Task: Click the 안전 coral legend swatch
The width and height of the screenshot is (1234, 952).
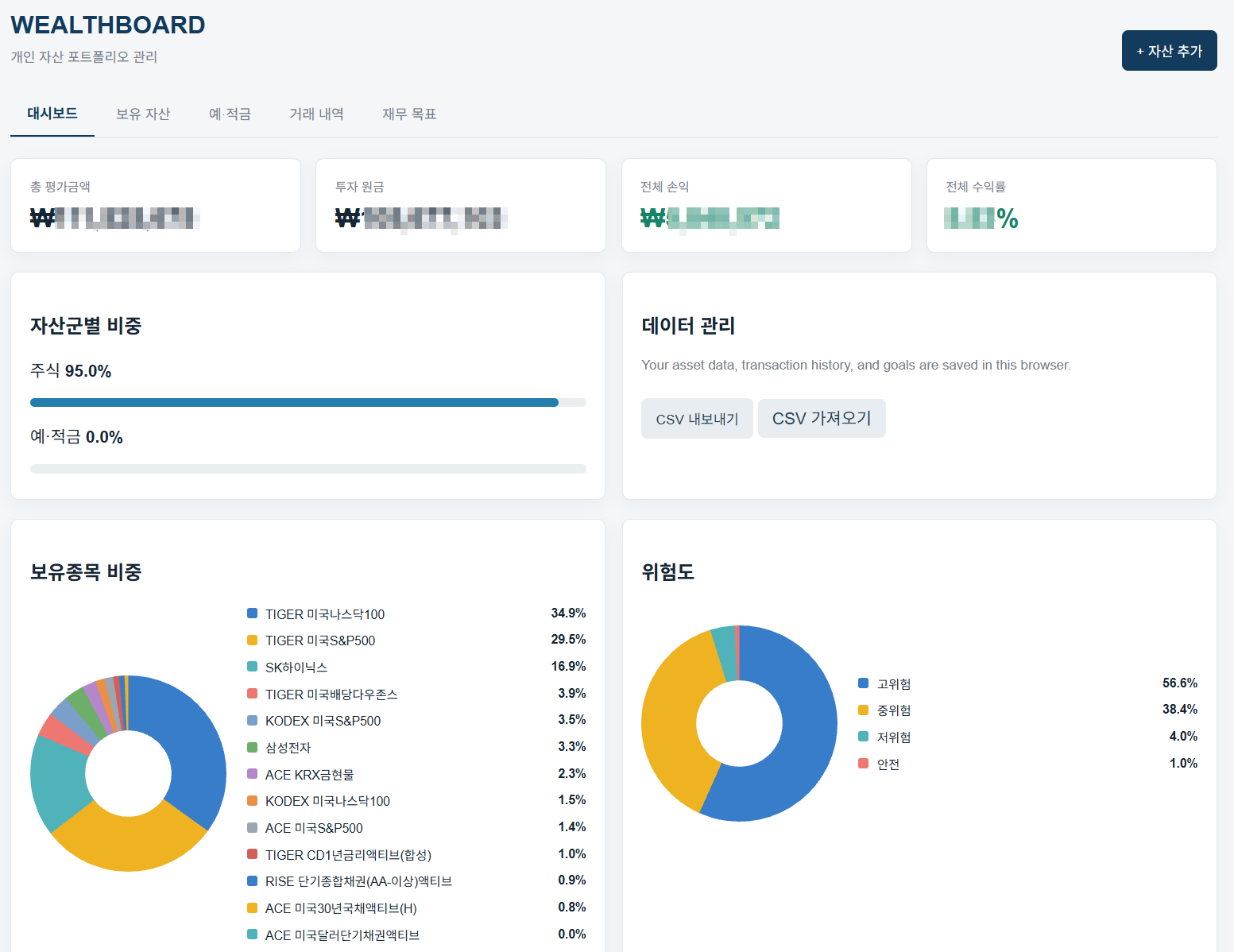Action: coord(863,764)
